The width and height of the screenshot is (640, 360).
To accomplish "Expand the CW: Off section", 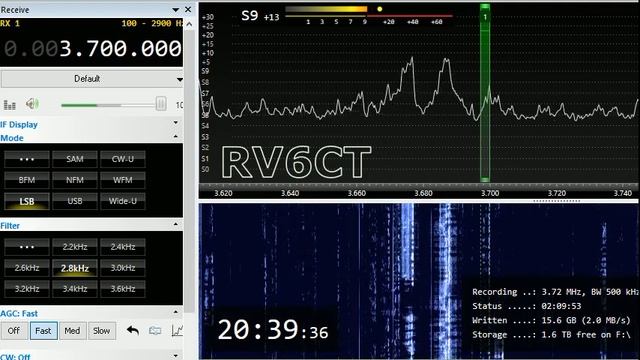I will coord(176,356).
